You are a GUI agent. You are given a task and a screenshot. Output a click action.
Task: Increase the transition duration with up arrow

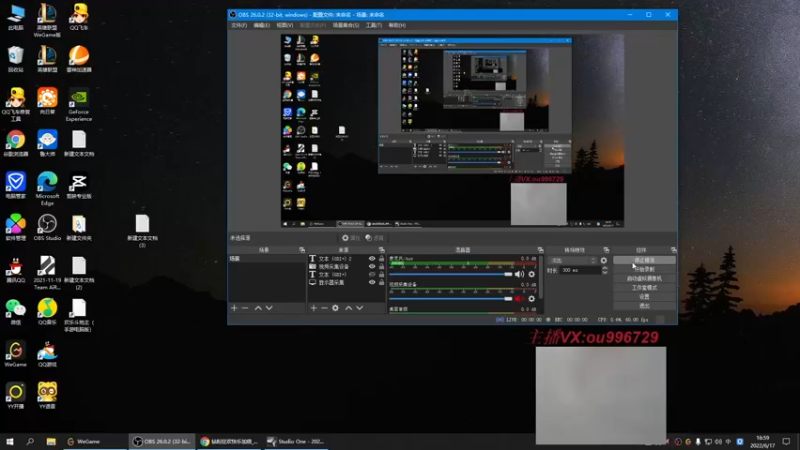coord(605,268)
